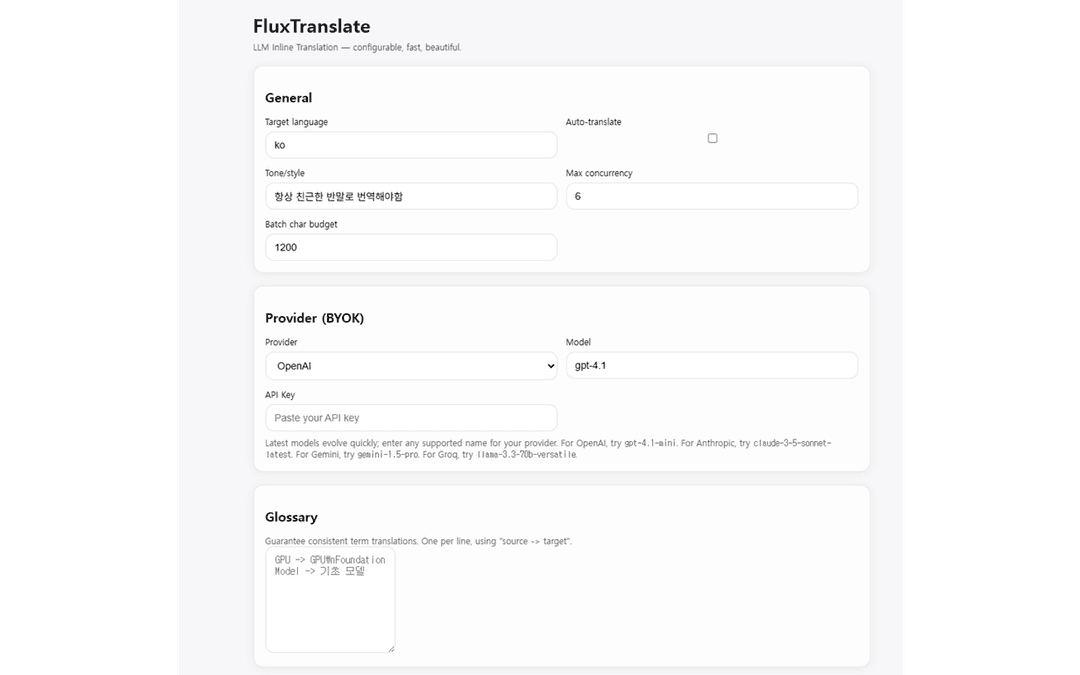Image resolution: width=1080 pixels, height=675 pixels.
Task: Click the 'API Key' label
Action: coord(280,395)
